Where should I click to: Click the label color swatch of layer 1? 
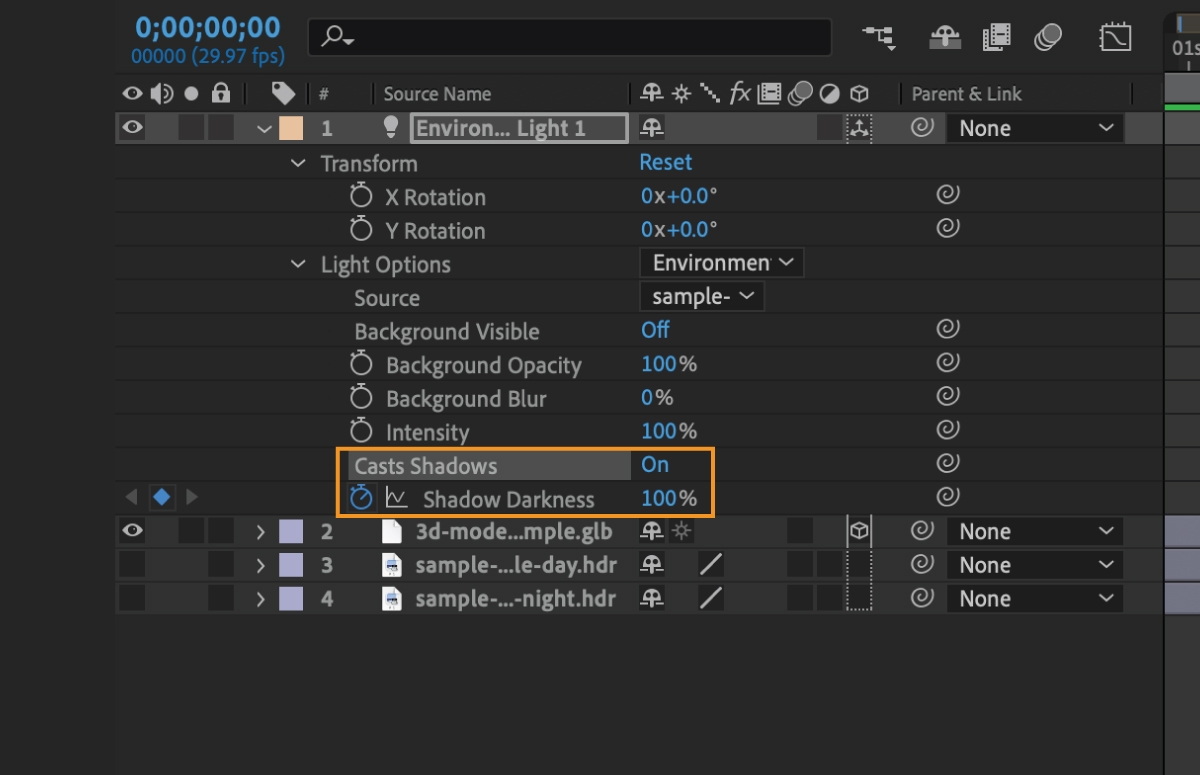tap(291, 128)
